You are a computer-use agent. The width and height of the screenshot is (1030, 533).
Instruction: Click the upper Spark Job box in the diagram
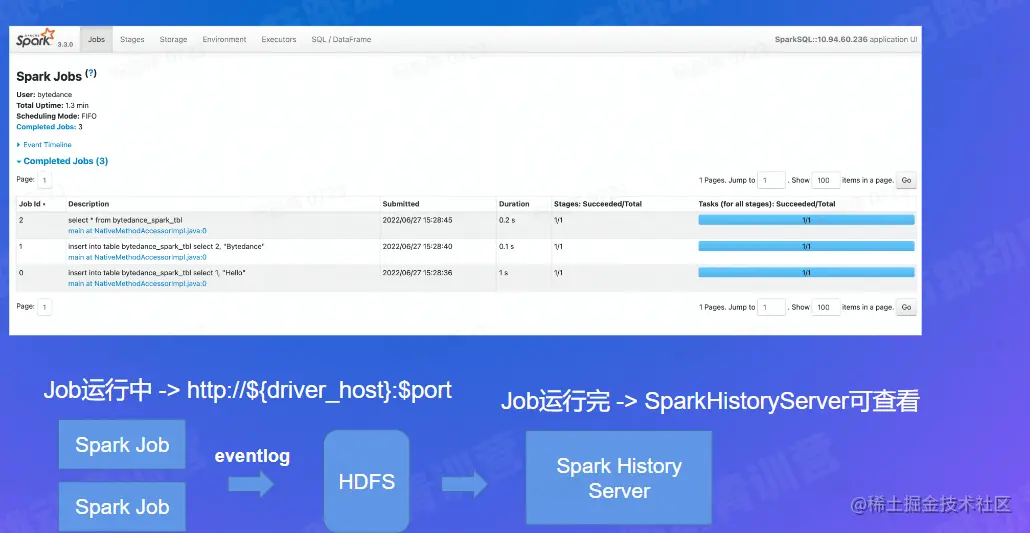pyautogui.click(x=122, y=444)
